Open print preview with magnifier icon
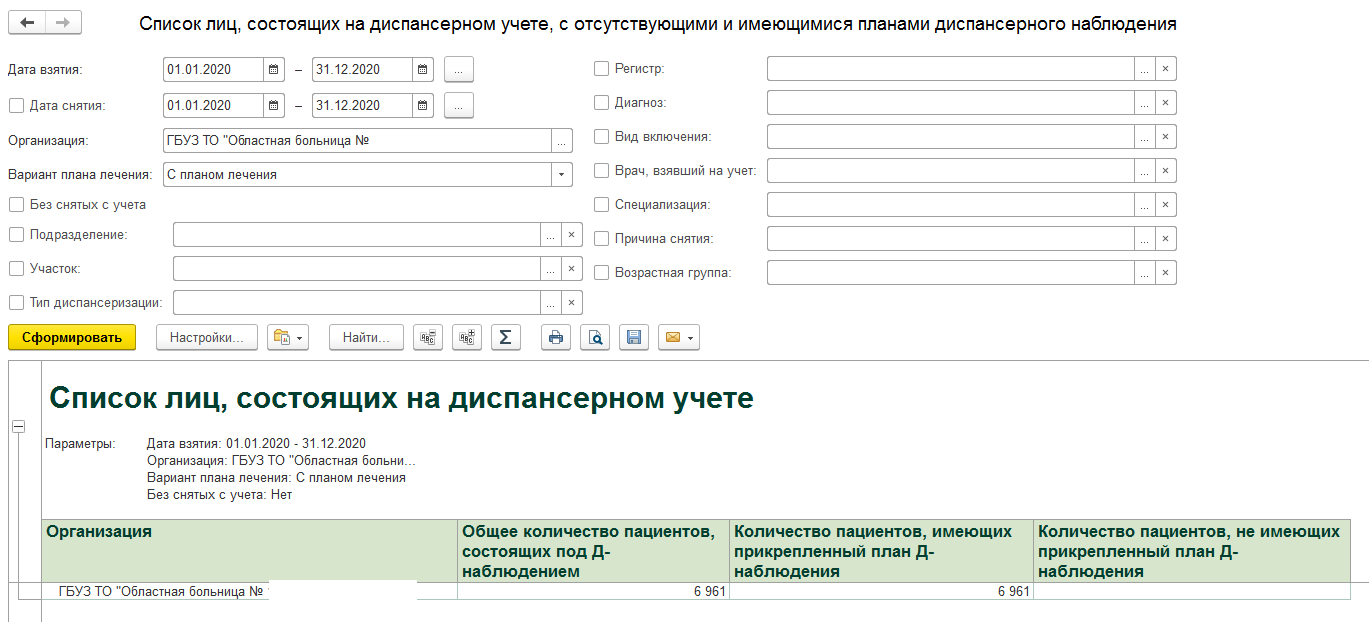 [595, 338]
